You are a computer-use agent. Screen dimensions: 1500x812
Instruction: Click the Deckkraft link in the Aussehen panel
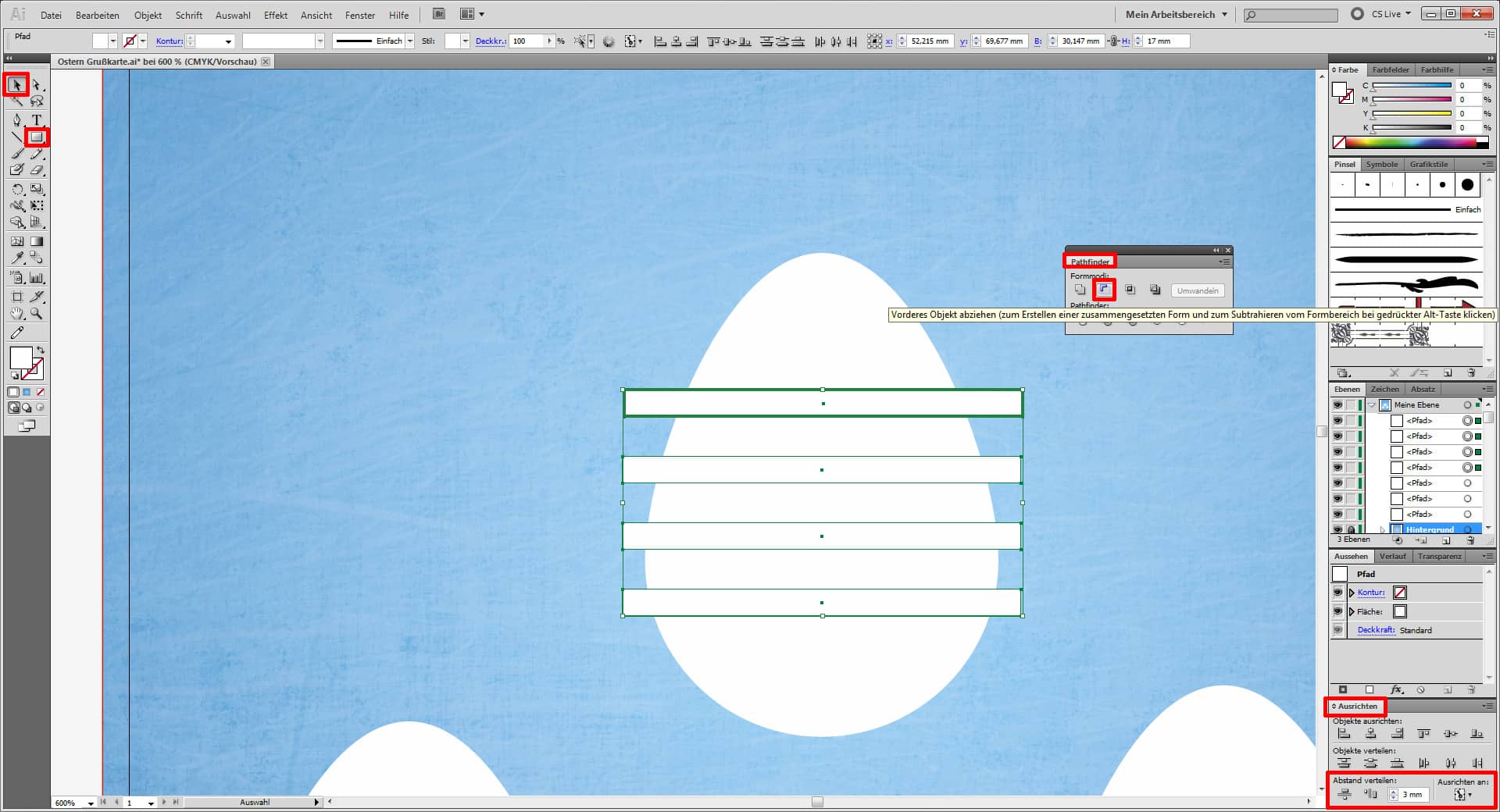1376,630
